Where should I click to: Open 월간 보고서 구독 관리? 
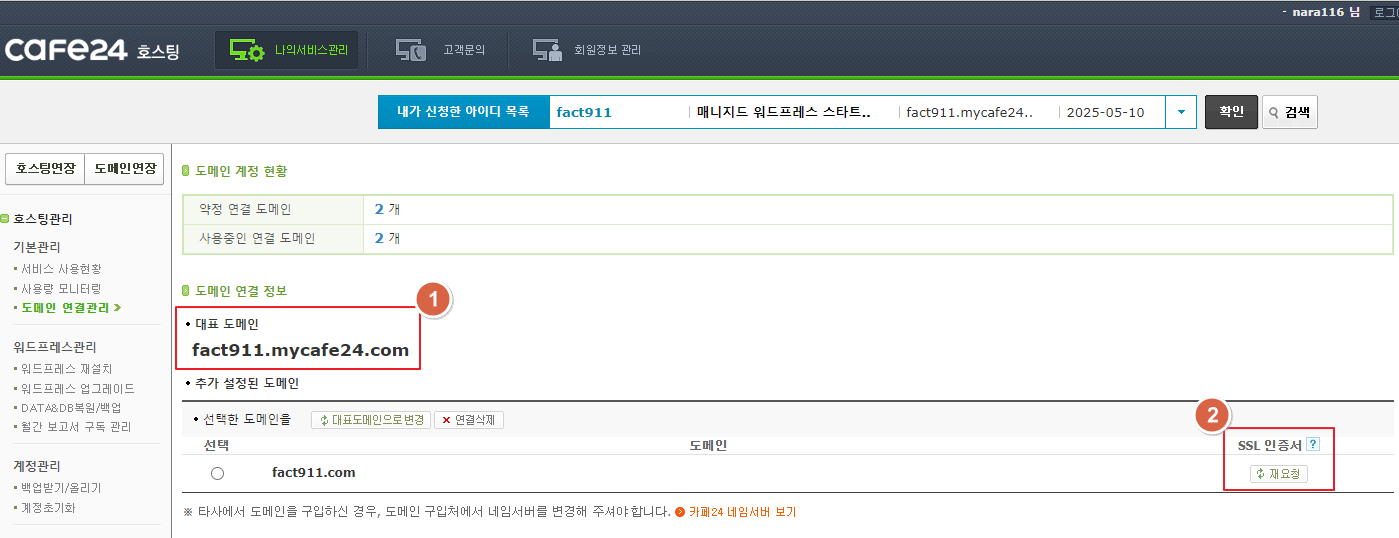75,427
